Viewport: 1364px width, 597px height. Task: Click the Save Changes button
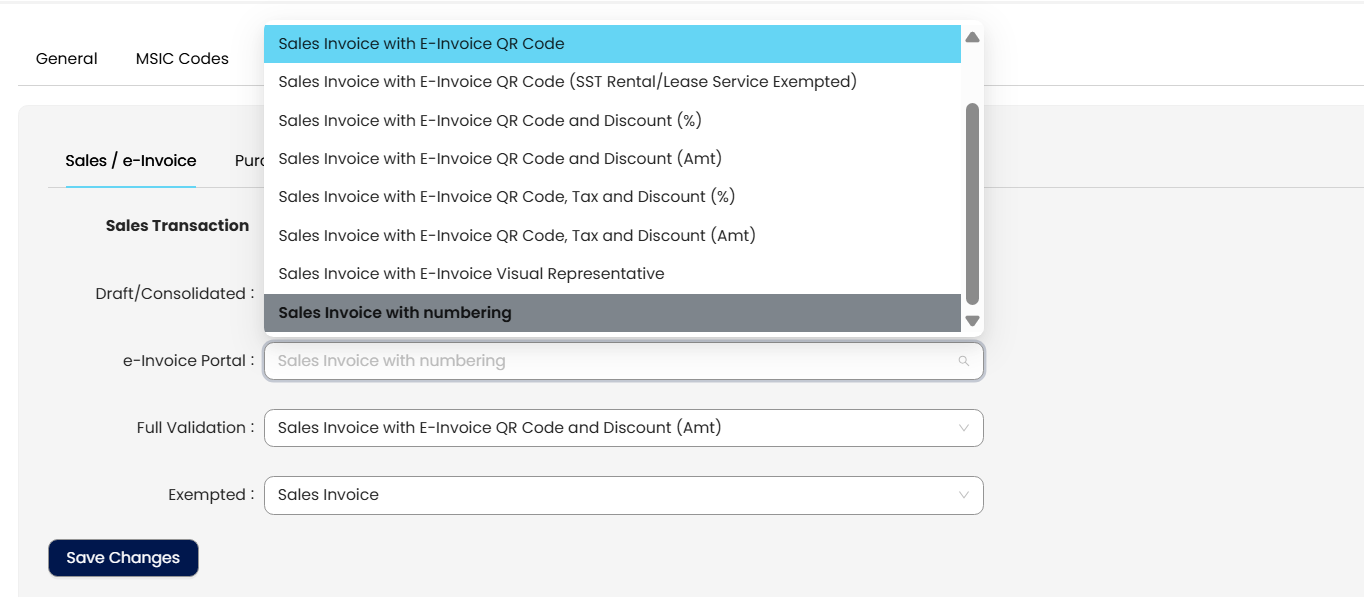click(123, 558)
